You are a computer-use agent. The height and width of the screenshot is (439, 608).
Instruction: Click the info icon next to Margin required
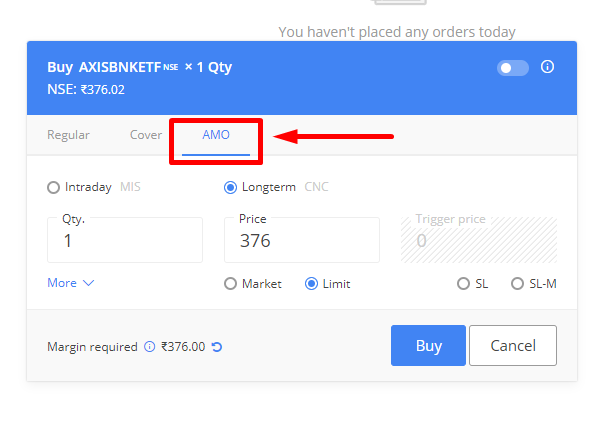coord(149,346)
